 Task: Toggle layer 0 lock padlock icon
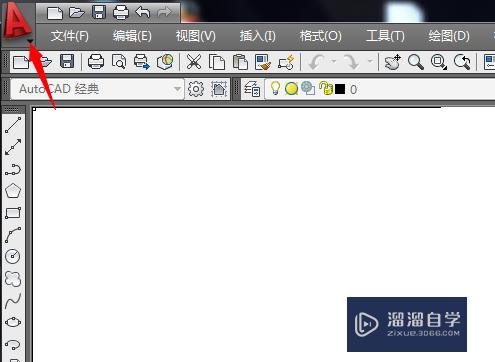[x=326, y=88]
